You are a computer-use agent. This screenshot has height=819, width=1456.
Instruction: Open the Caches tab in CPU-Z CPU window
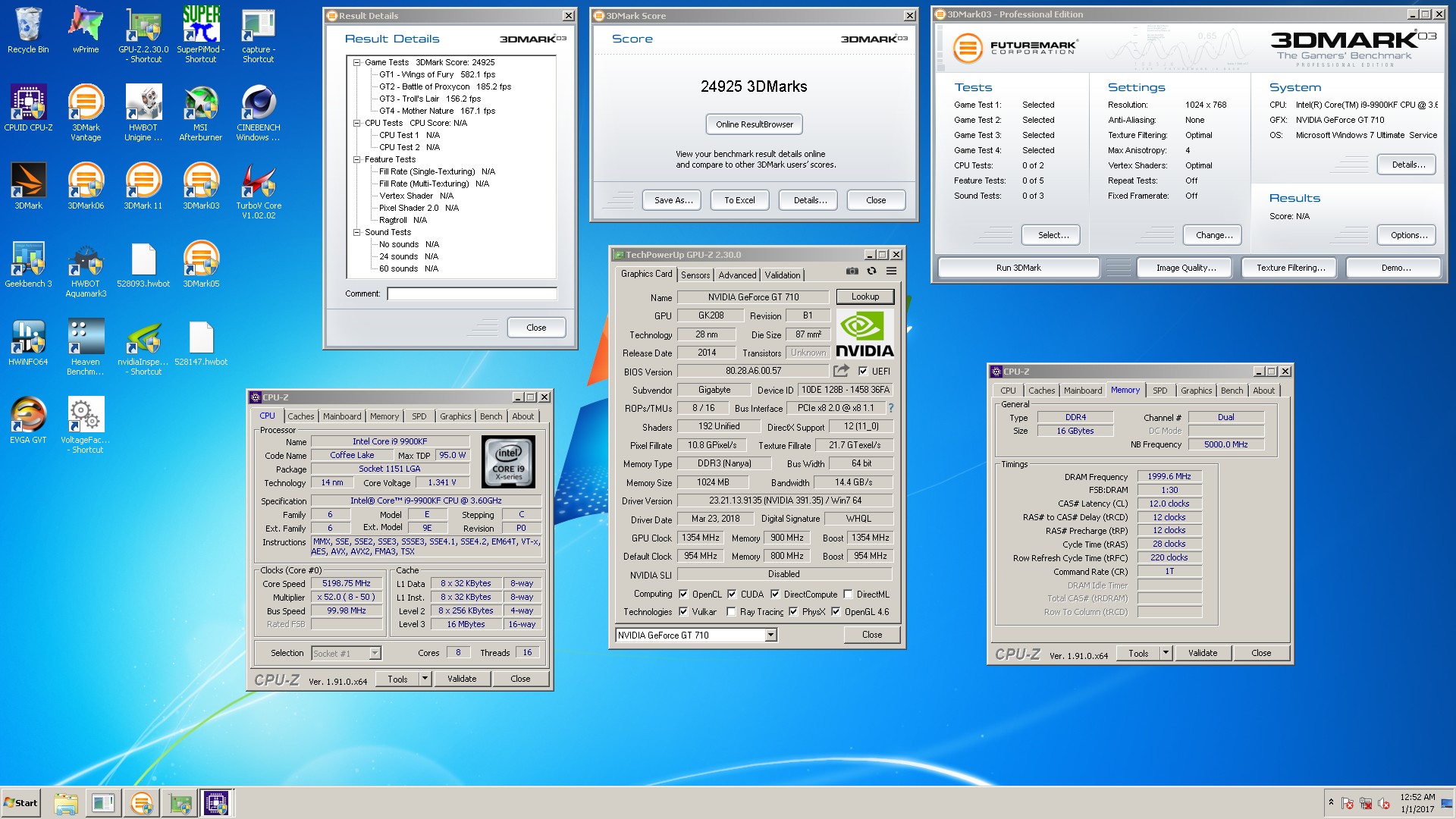pos(300,416)
